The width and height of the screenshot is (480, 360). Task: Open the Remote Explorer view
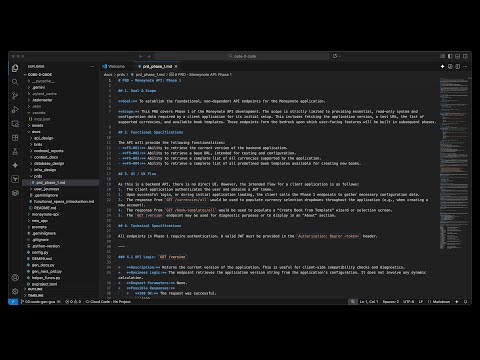(15, 124)
